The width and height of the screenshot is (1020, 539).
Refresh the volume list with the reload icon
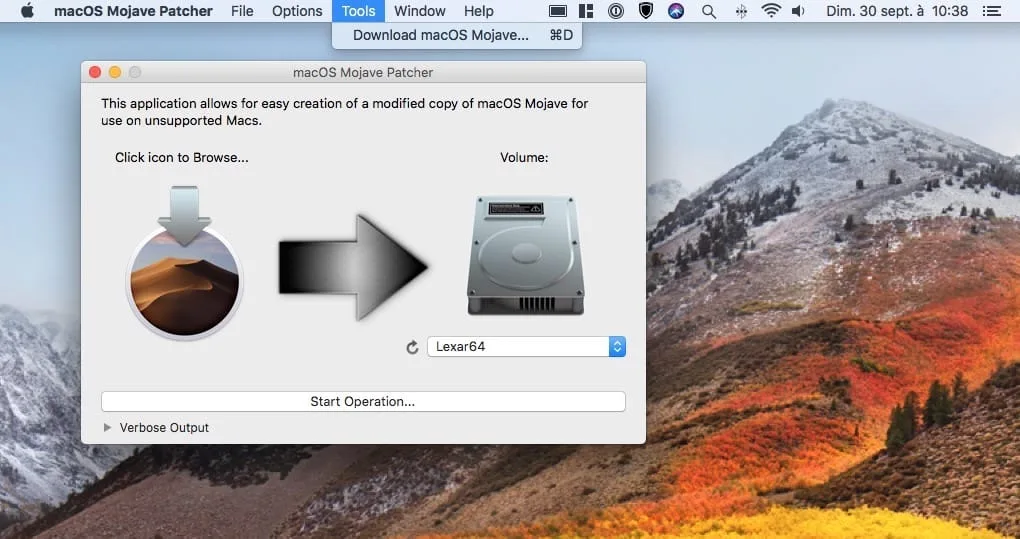pos(412,348)
